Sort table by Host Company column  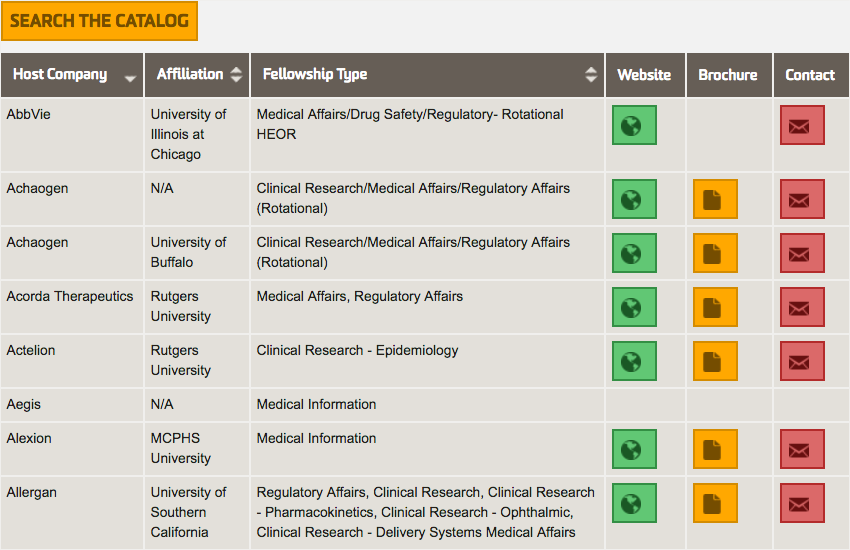pyautogui.click(x=72, y=75)
